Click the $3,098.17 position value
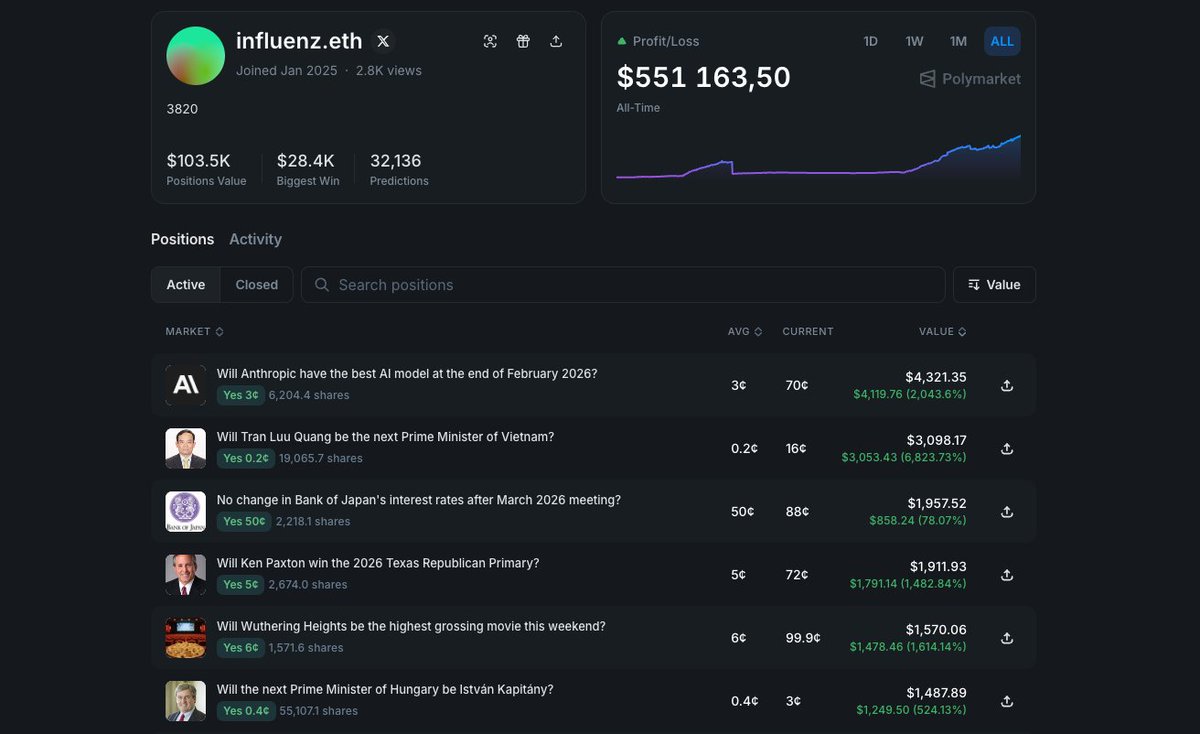 (937, 440)
